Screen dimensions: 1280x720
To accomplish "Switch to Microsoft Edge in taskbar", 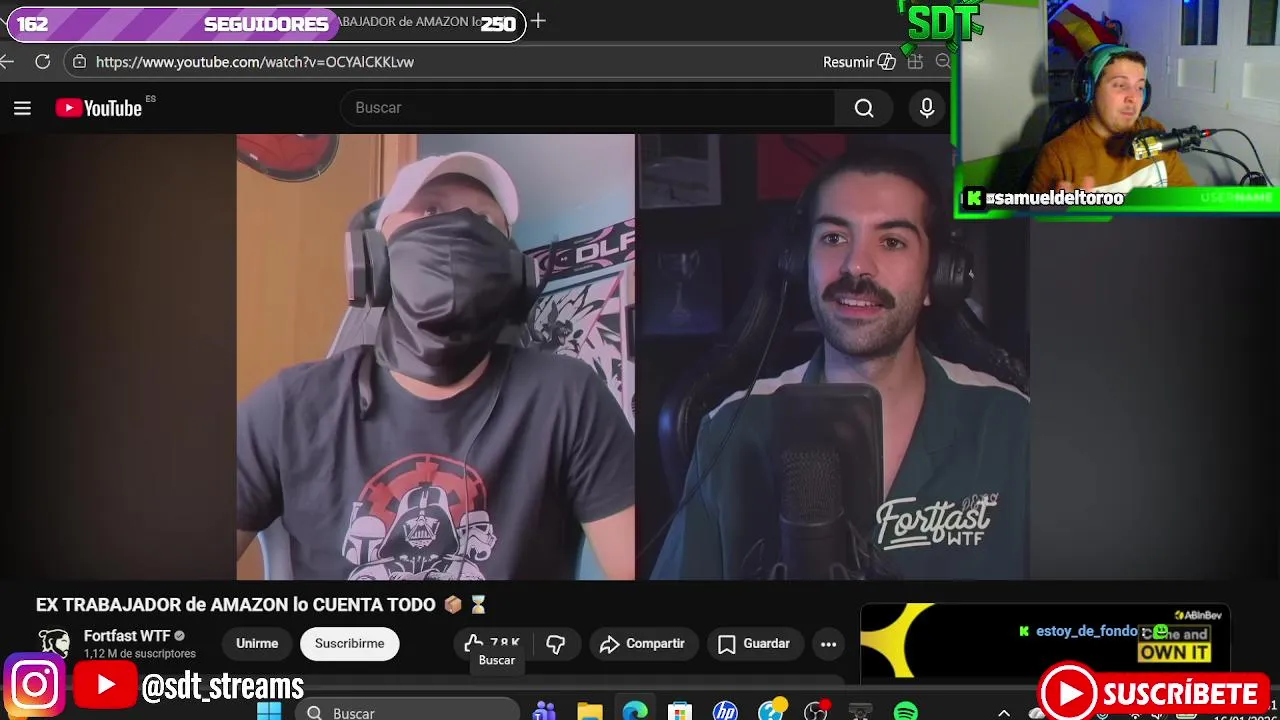I will click(635, 712).
